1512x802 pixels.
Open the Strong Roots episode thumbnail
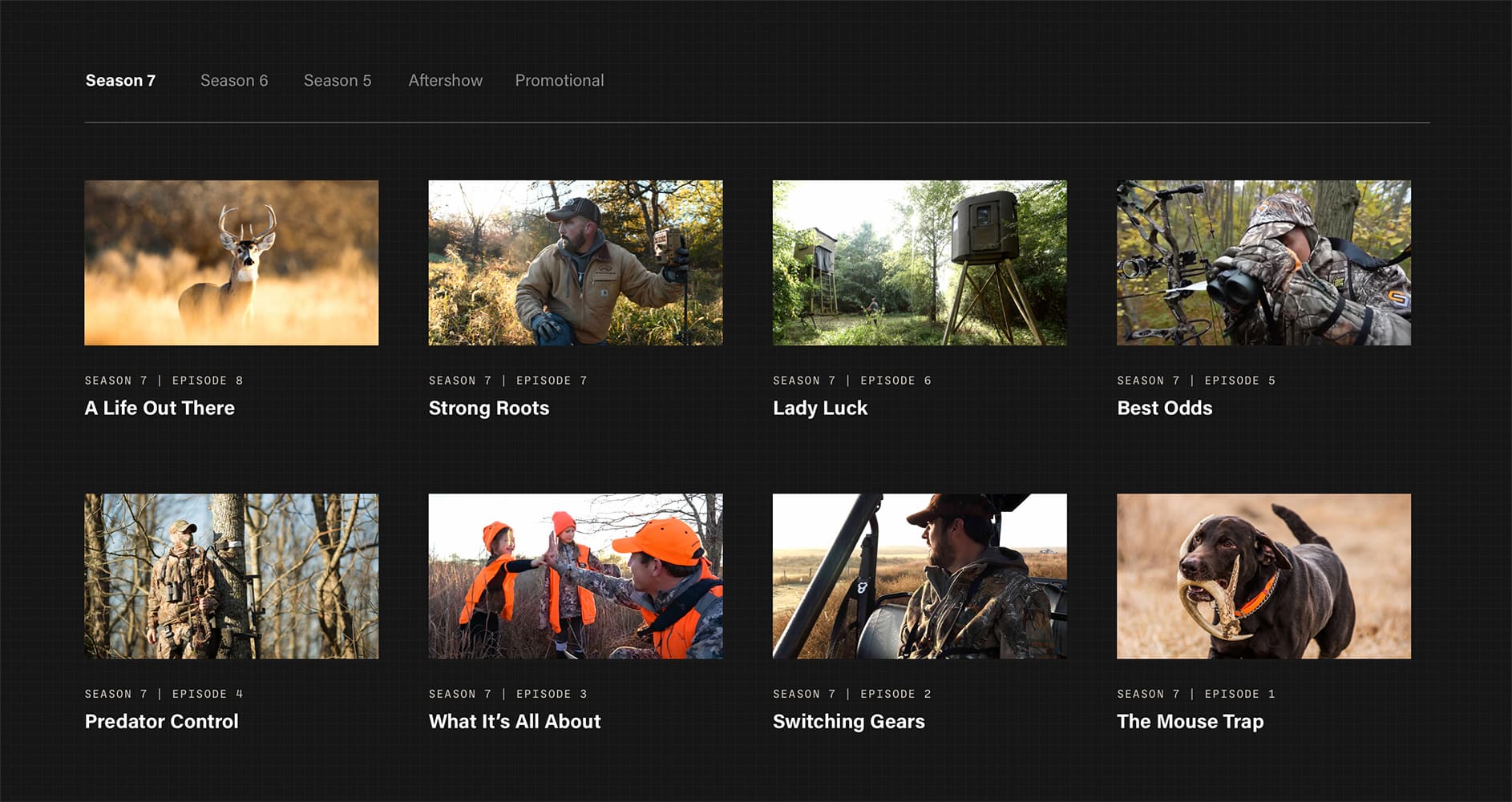[x=576, y=263]
